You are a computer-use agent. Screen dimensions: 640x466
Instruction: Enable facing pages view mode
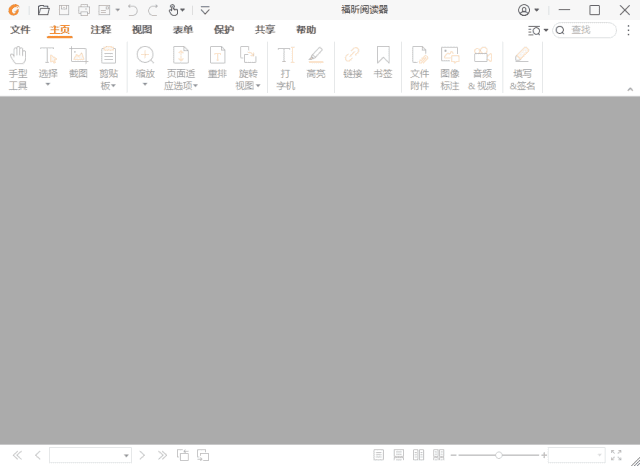[418, 455]
